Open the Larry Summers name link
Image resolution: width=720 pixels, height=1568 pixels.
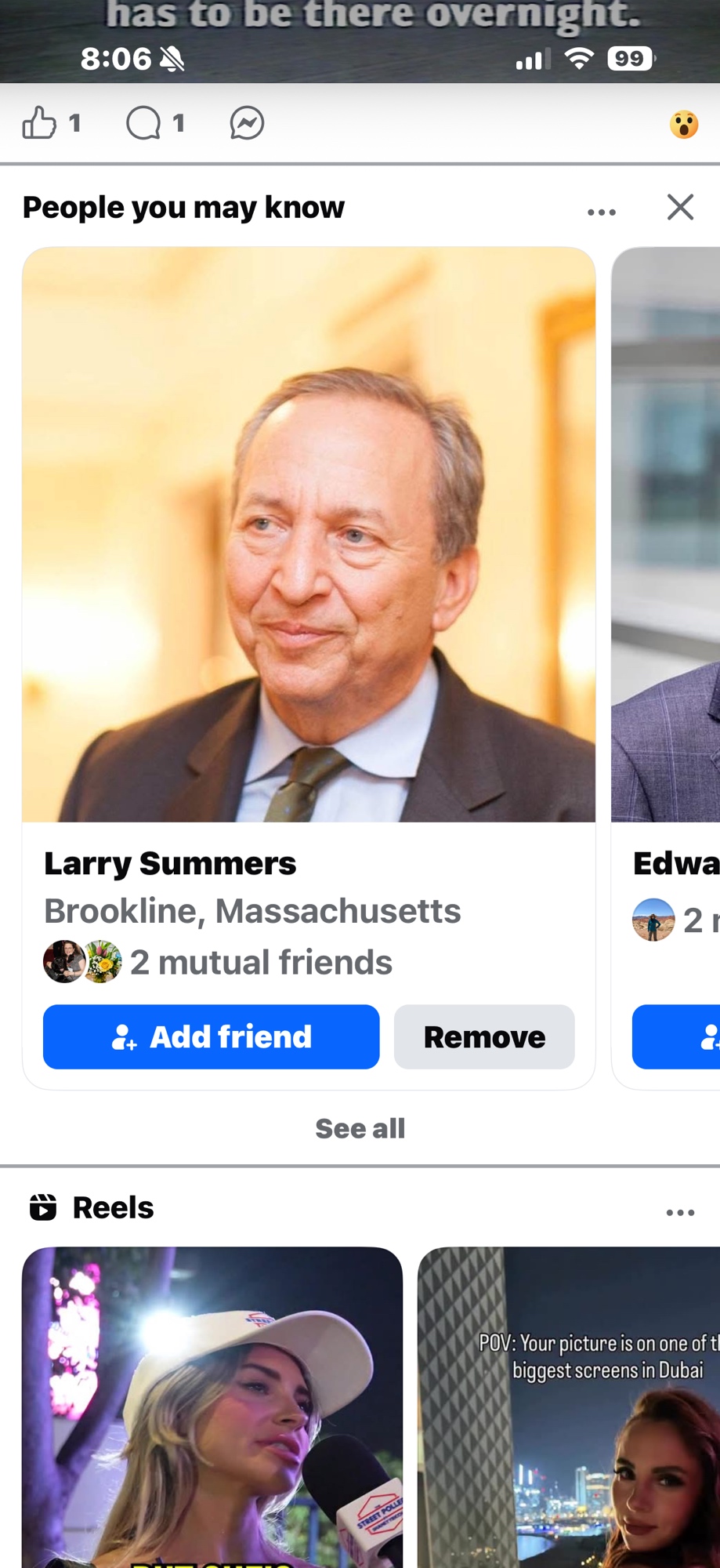click(170, 863)
